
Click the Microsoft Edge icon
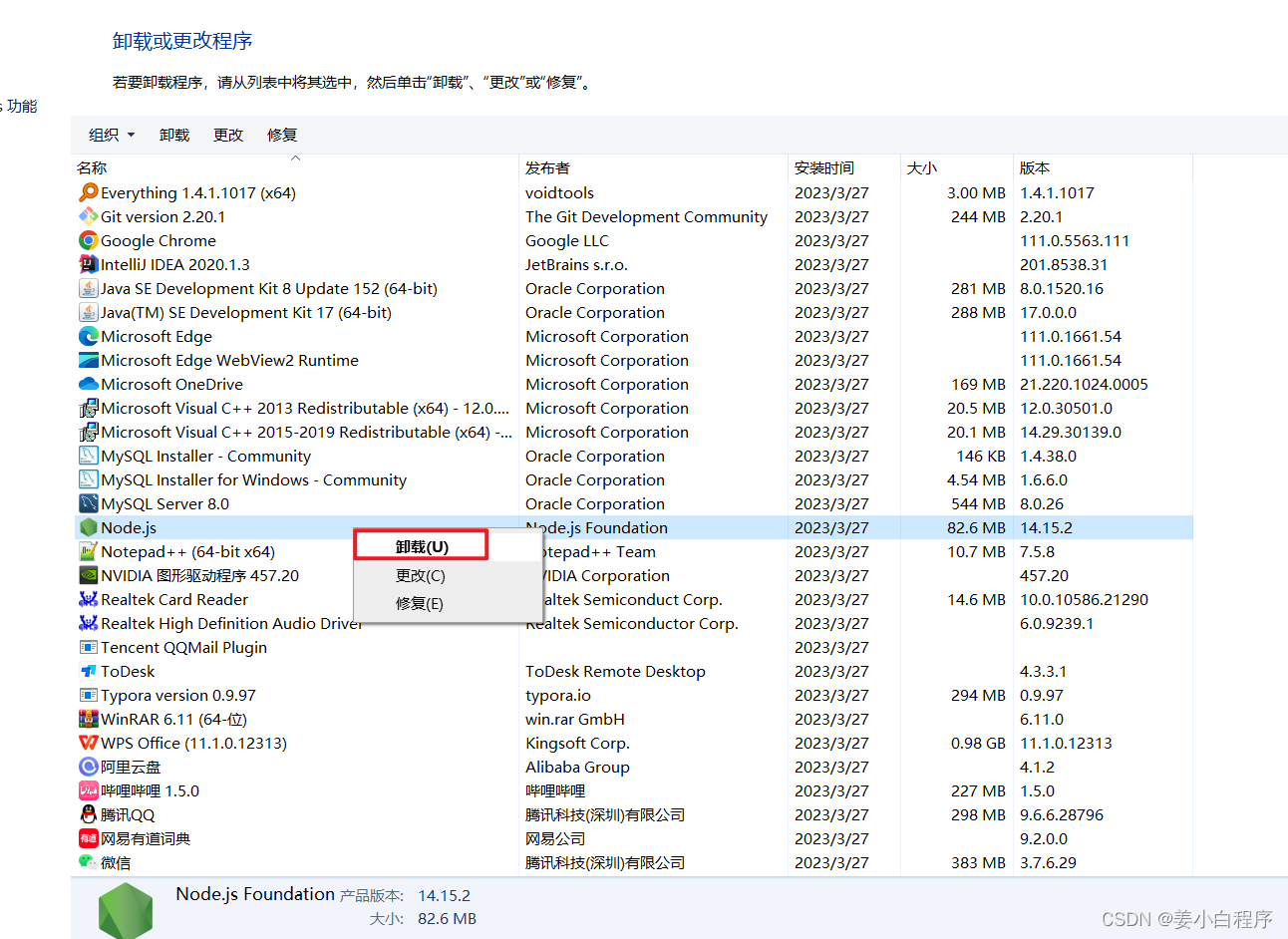coord(89,336)
